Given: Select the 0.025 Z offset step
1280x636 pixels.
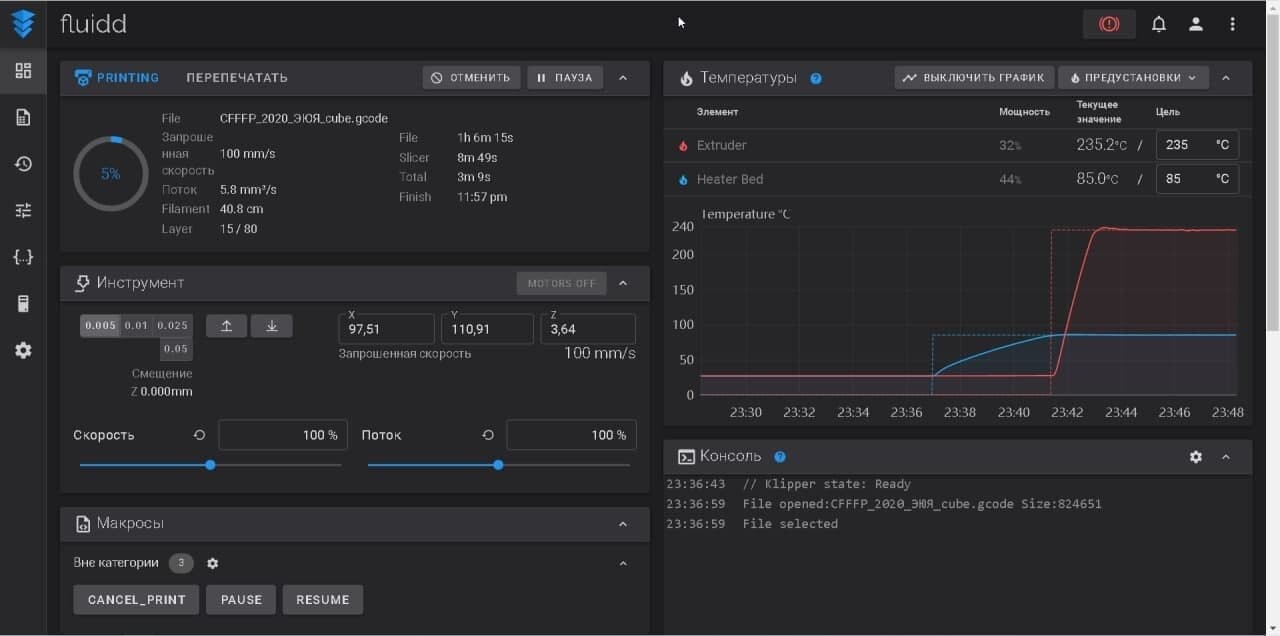Looking at the screenshot, I should tap(173, 326).
